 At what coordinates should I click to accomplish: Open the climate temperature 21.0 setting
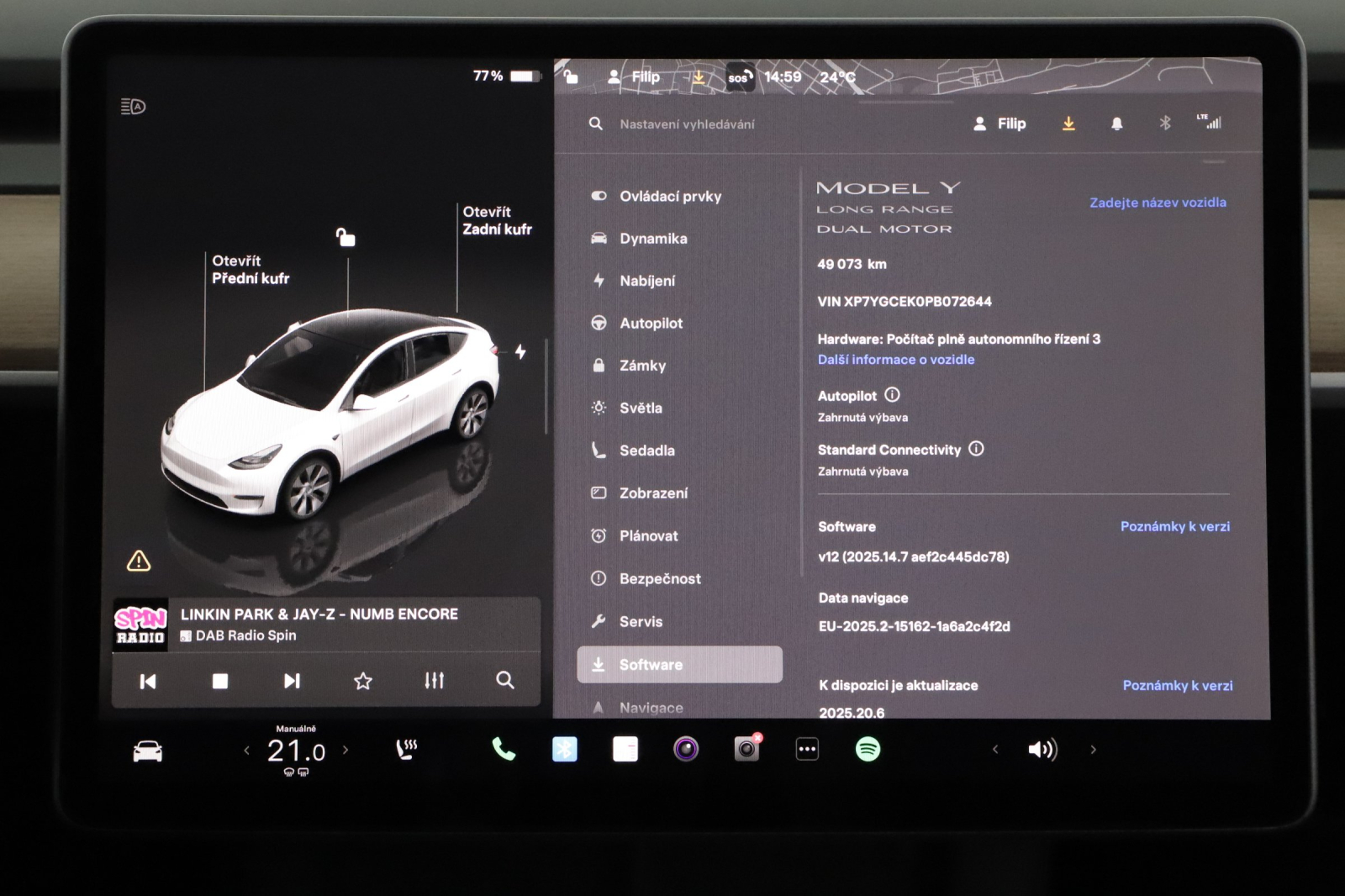coord(296,750)
